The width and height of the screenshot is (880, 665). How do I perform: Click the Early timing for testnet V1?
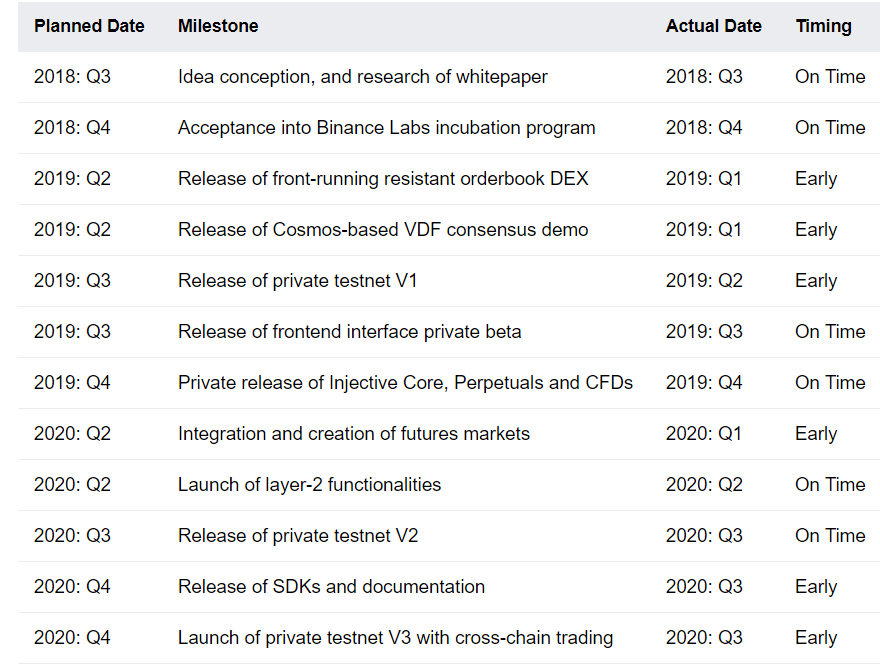point(815,281)
